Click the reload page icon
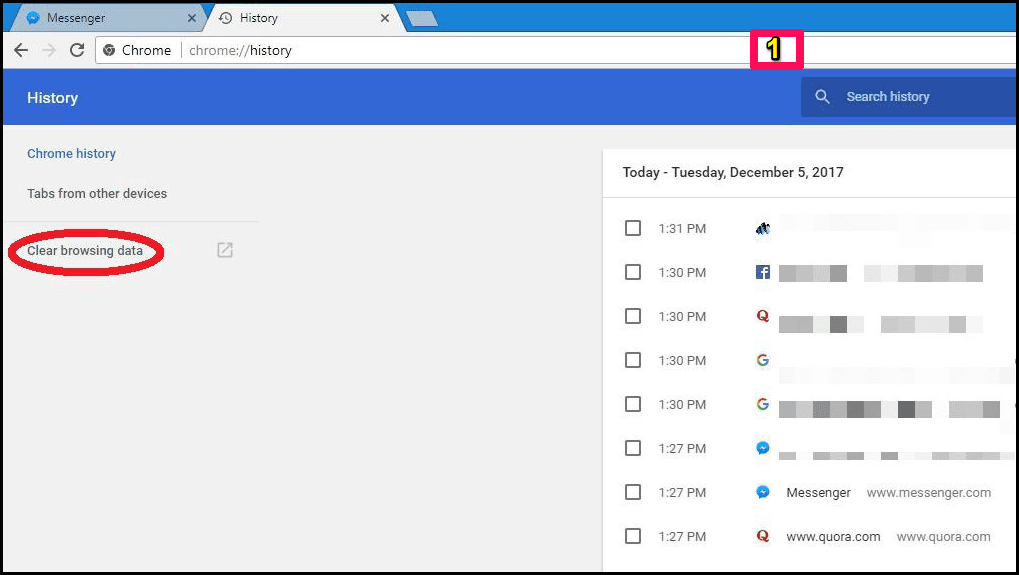1019x575 pixels. 77,50
